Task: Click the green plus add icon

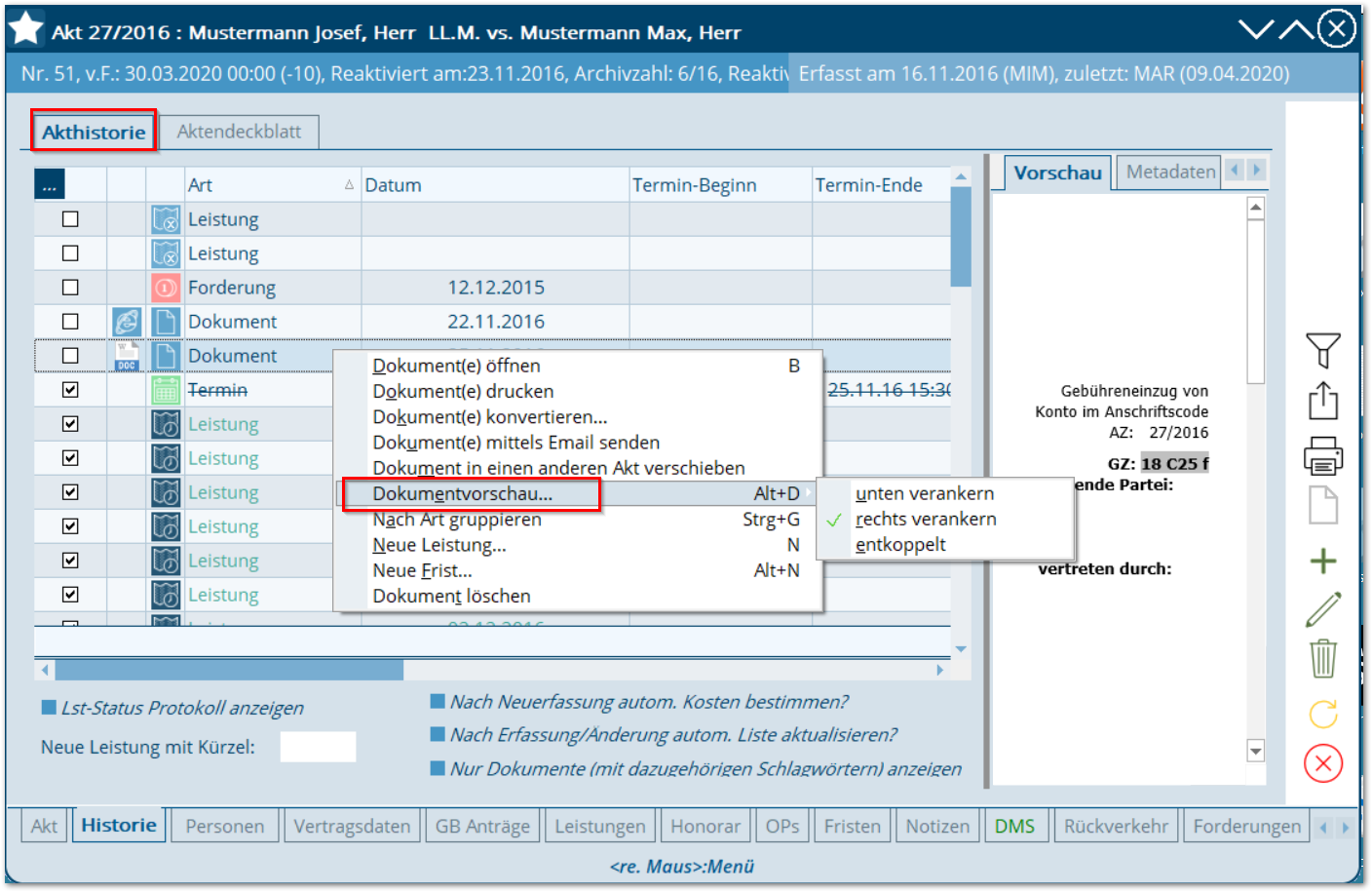Action: click(1322, 561)
